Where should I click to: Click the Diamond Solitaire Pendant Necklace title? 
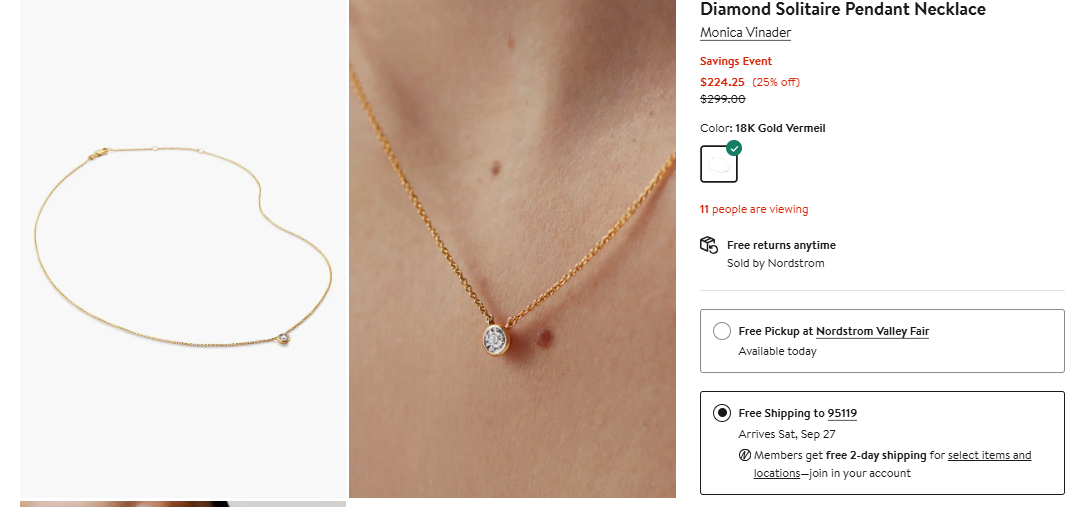click(x=842, y=10)
